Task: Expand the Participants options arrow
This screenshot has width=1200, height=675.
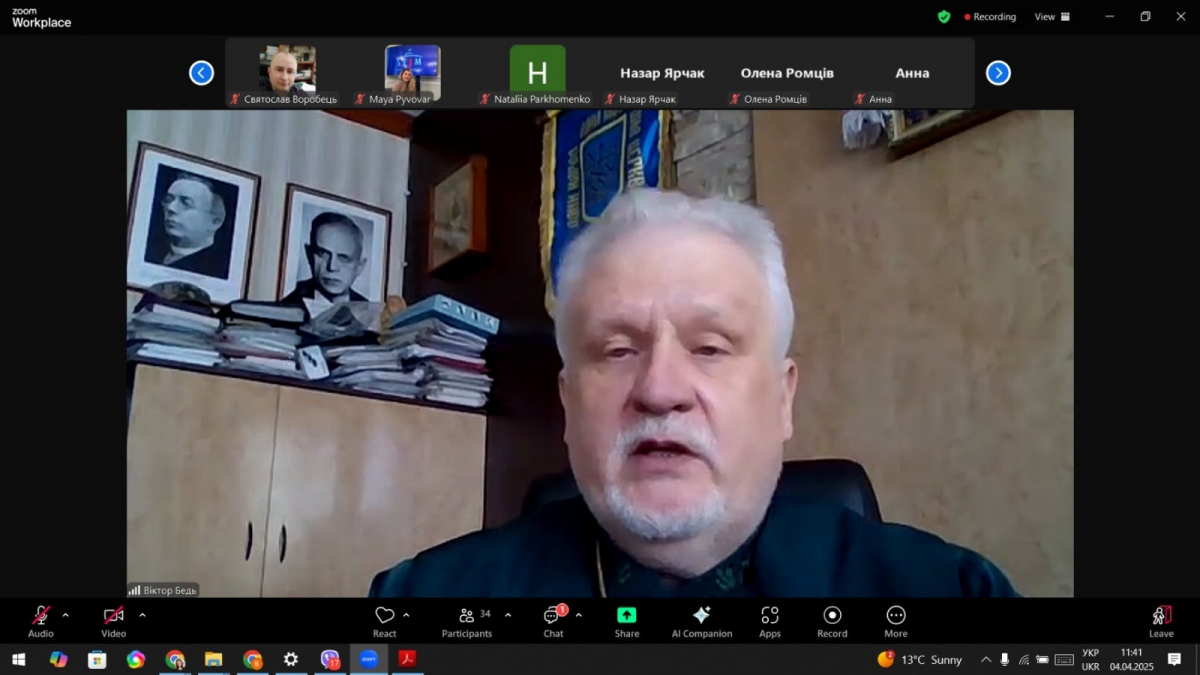Action: [x=508, y=615]
